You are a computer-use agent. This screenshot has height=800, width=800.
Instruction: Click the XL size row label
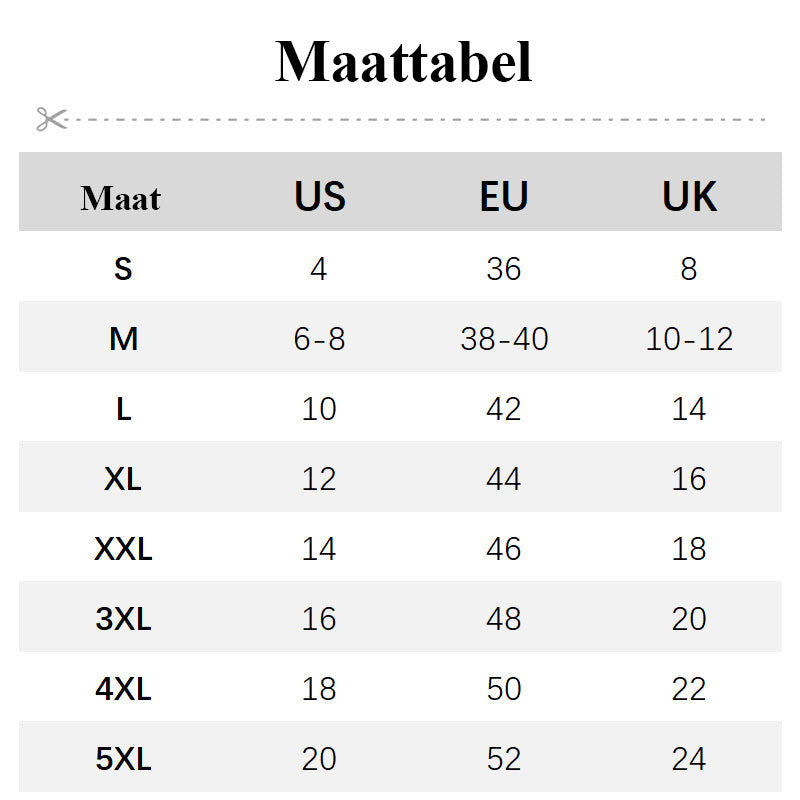[x=123, y=479]
